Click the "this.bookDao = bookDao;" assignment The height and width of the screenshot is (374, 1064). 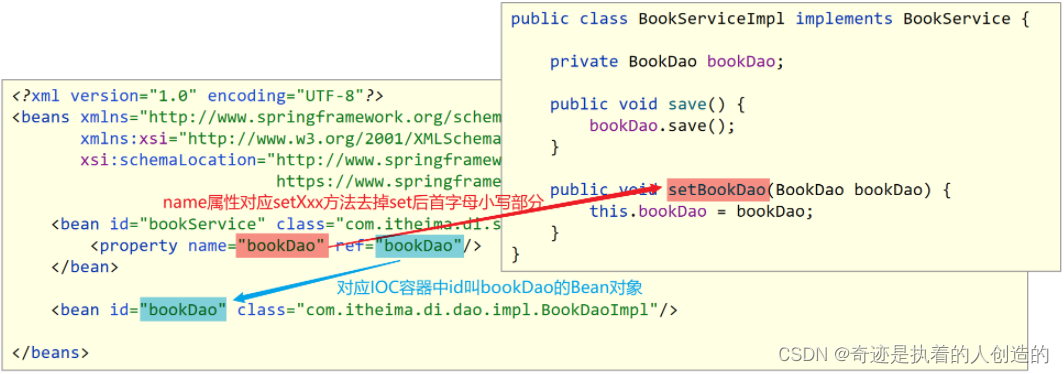pyautogui.click(x=701, y=211)
